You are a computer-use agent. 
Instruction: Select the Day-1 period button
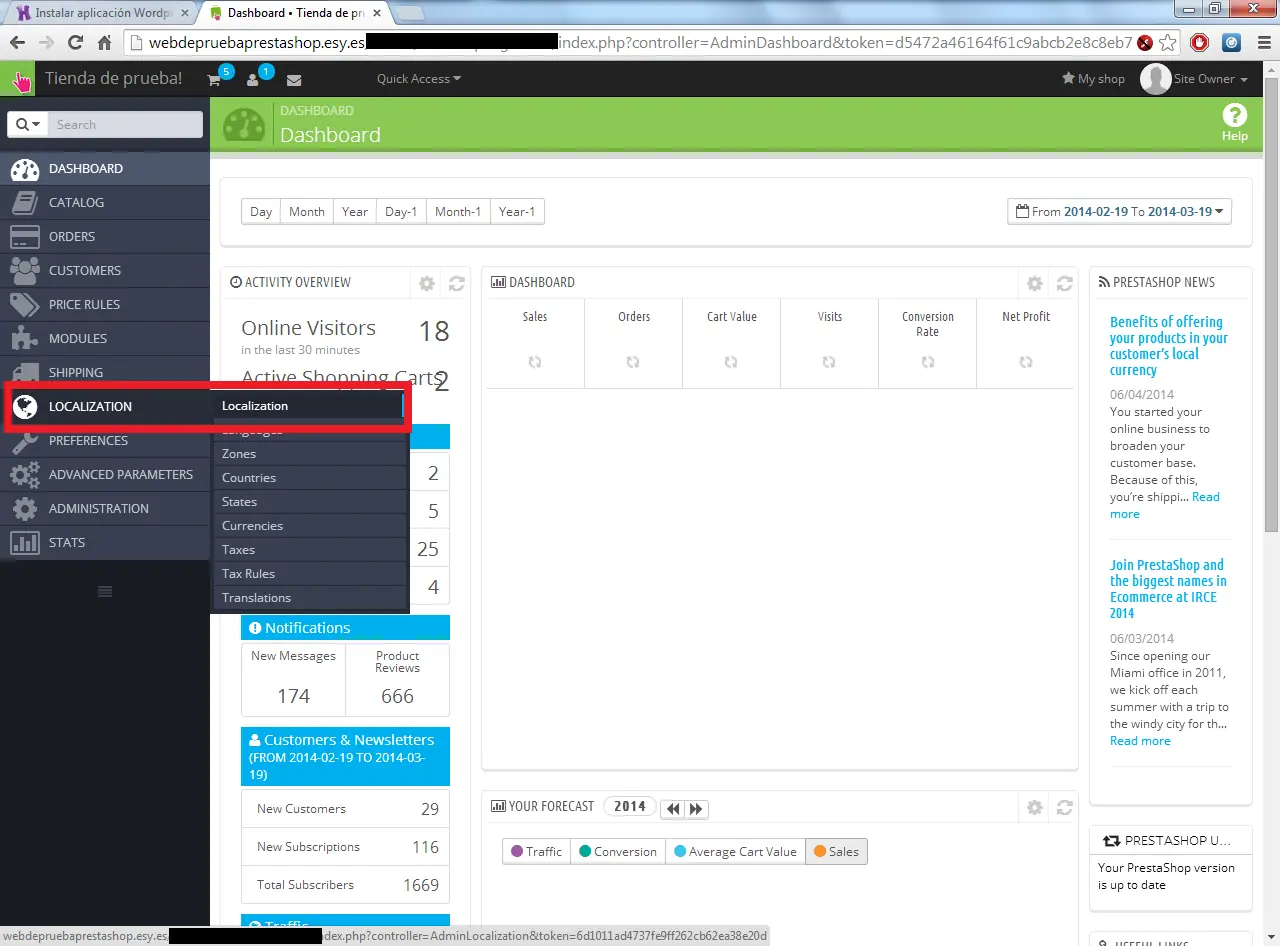point(401,212)
